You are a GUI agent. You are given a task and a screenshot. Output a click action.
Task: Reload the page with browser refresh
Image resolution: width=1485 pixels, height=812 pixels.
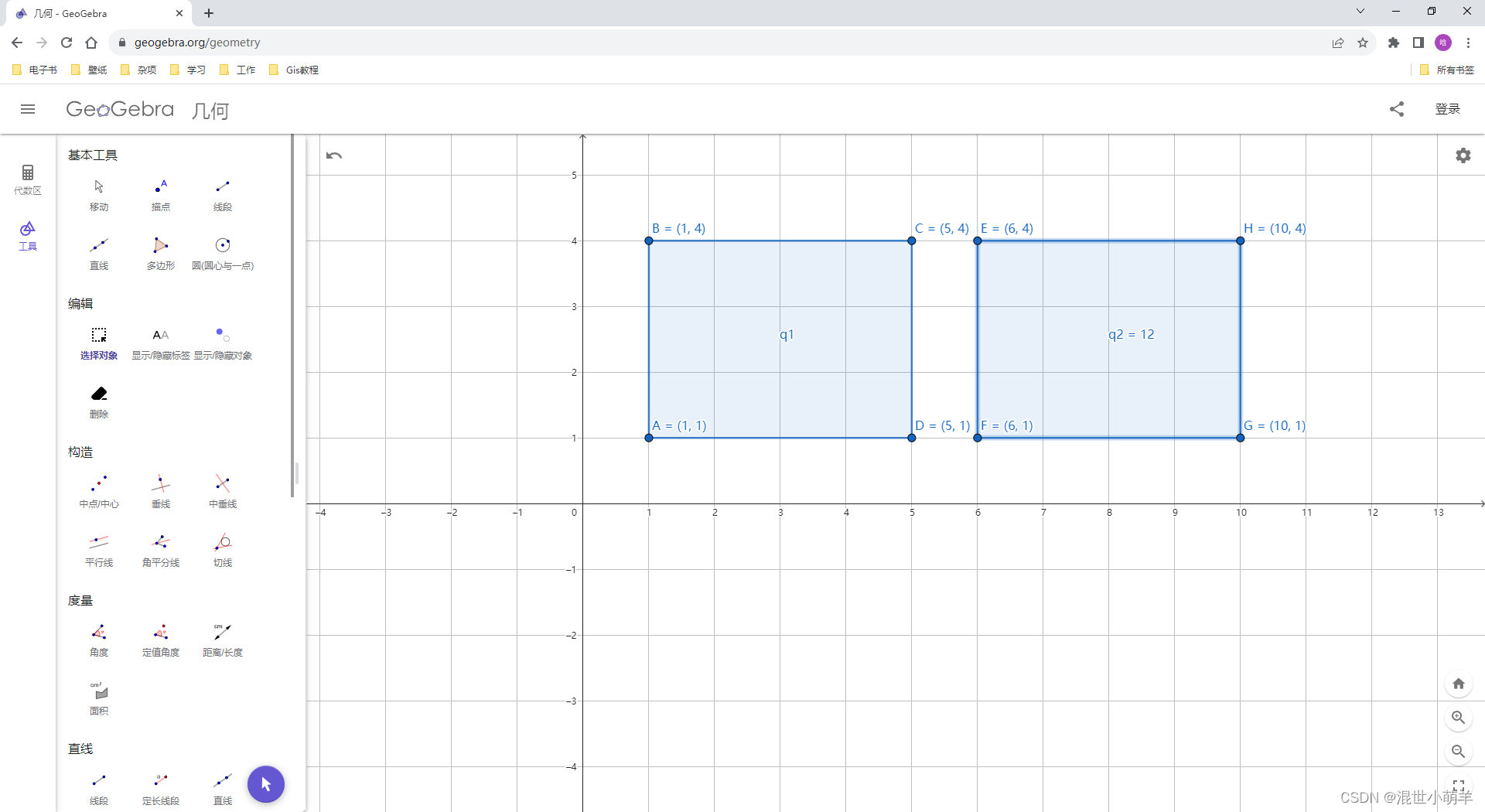(67, 43)
